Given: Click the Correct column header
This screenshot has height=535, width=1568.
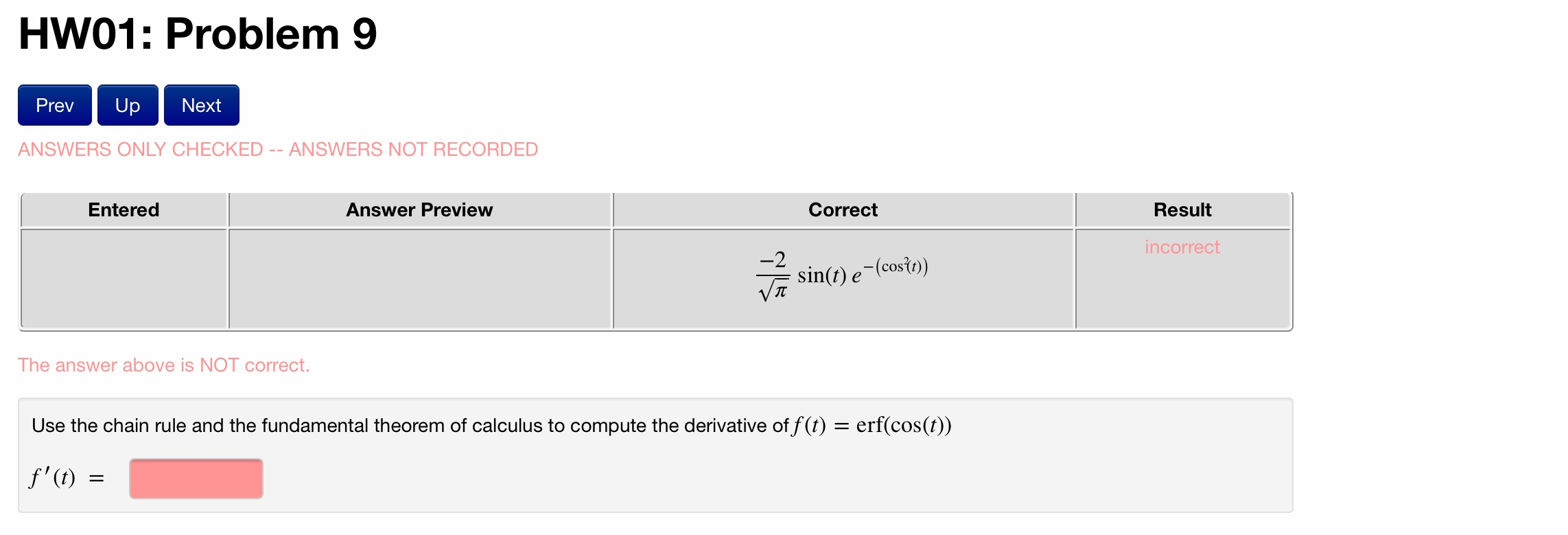Looking at the screenshot, I should coord(843,209).
